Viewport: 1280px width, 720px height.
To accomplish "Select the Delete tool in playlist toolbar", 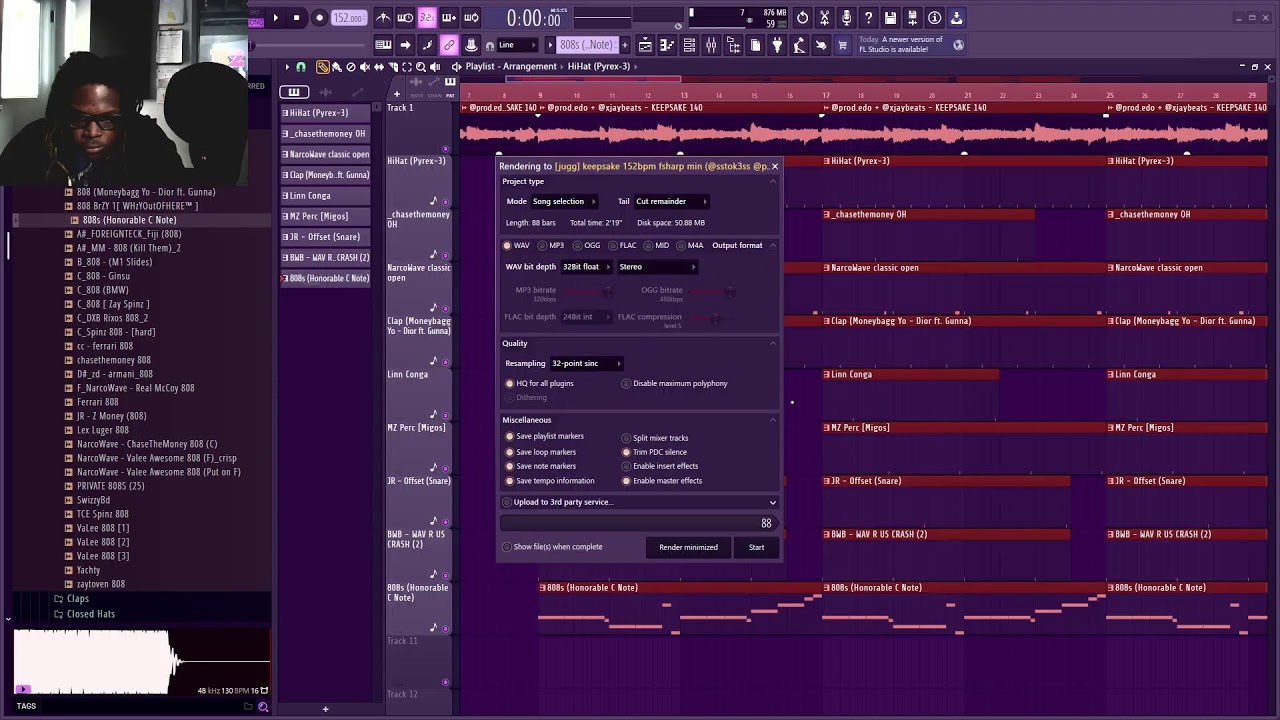I will click(350, 67).
